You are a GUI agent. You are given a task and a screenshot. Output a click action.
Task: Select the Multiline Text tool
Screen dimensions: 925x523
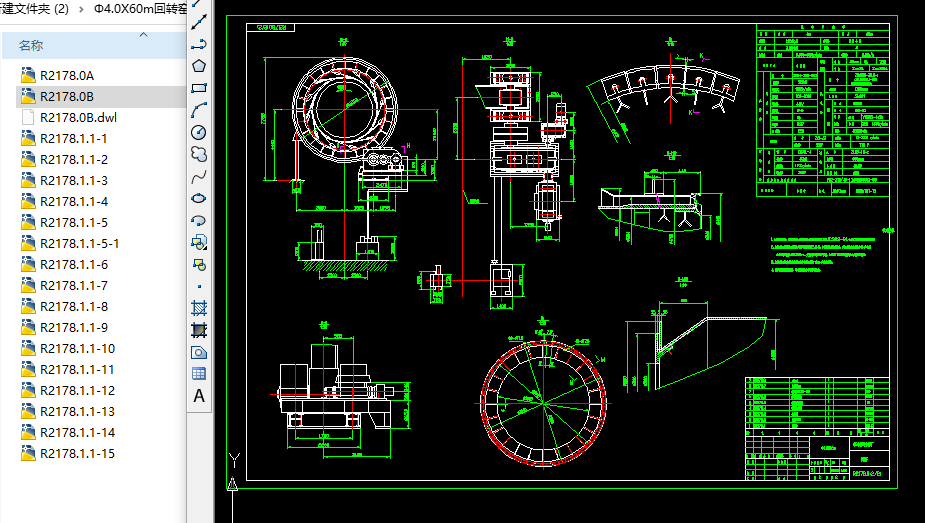tap(199, 396)
